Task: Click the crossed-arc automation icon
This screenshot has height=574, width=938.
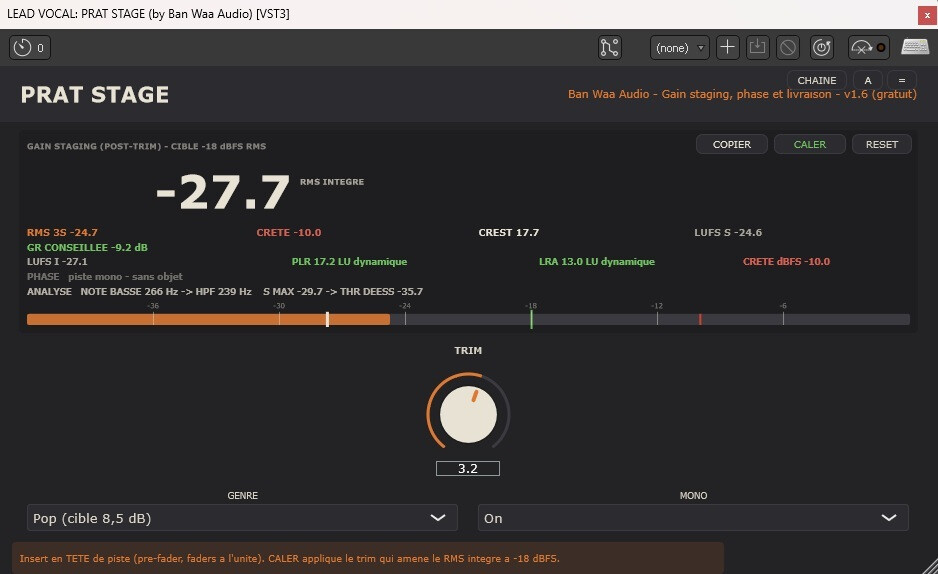Action: click(x=861, y=48)
